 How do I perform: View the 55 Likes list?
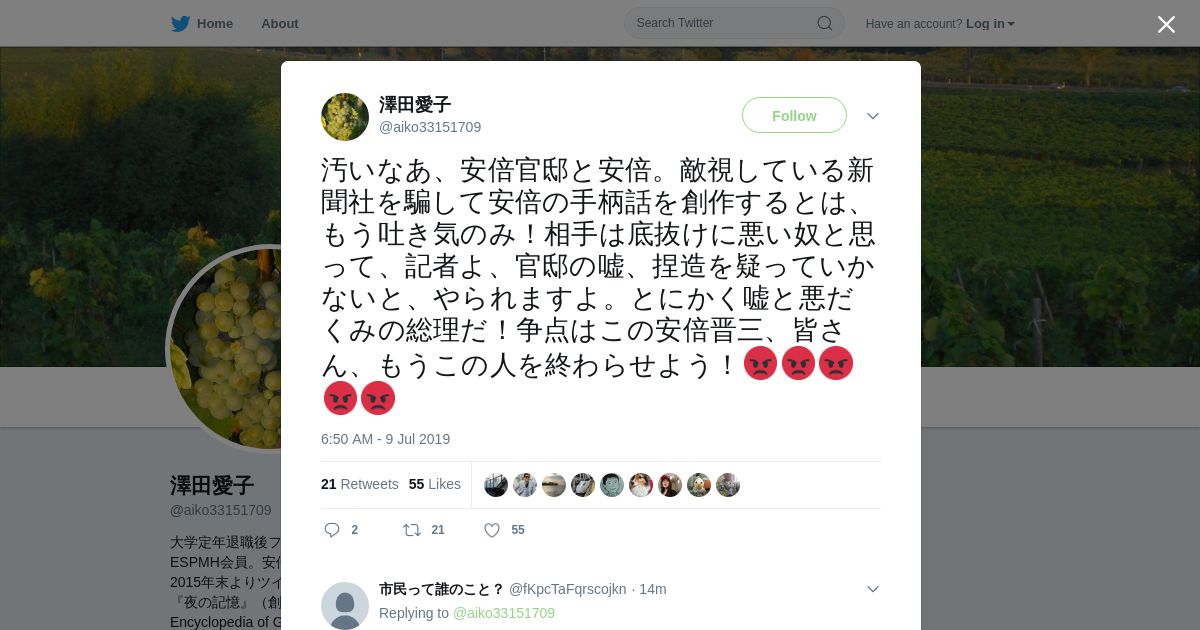pos(435,484)
